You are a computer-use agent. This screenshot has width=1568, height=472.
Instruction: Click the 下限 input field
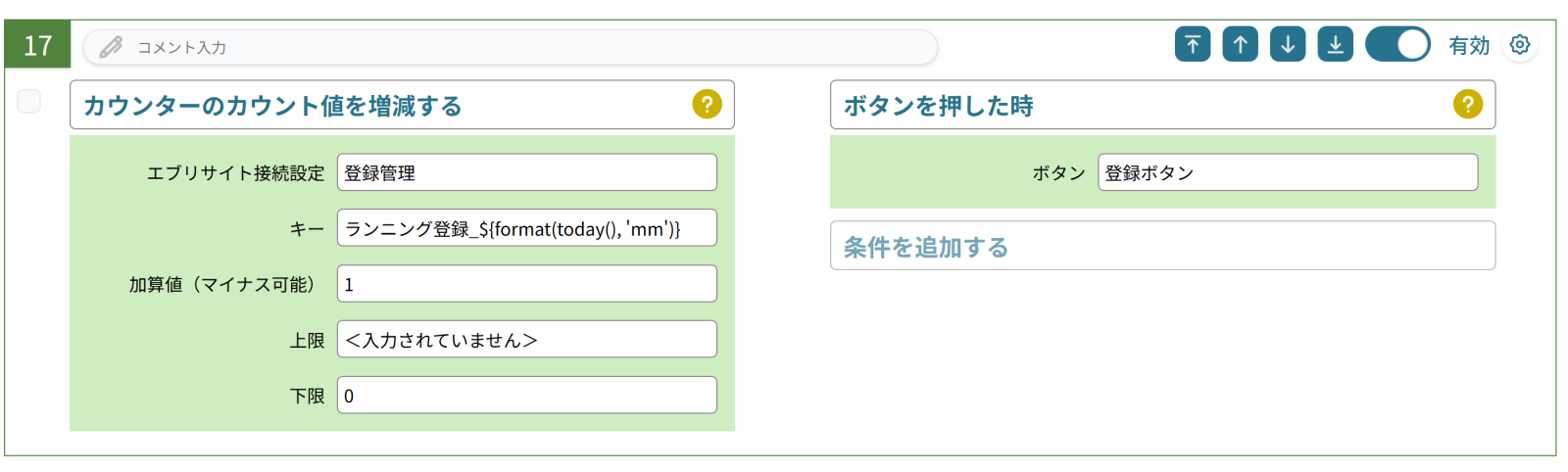[526, 396]
